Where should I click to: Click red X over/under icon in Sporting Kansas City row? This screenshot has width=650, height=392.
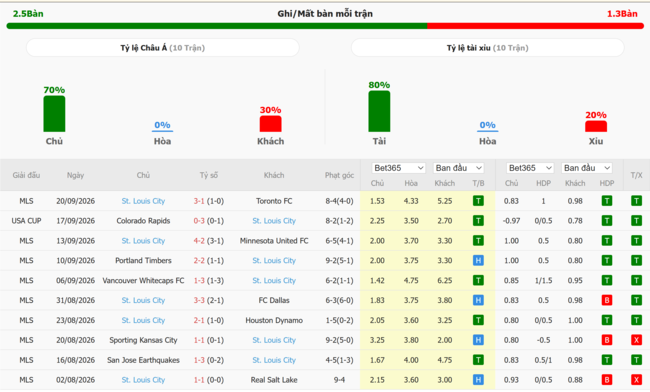click(636, 340)
